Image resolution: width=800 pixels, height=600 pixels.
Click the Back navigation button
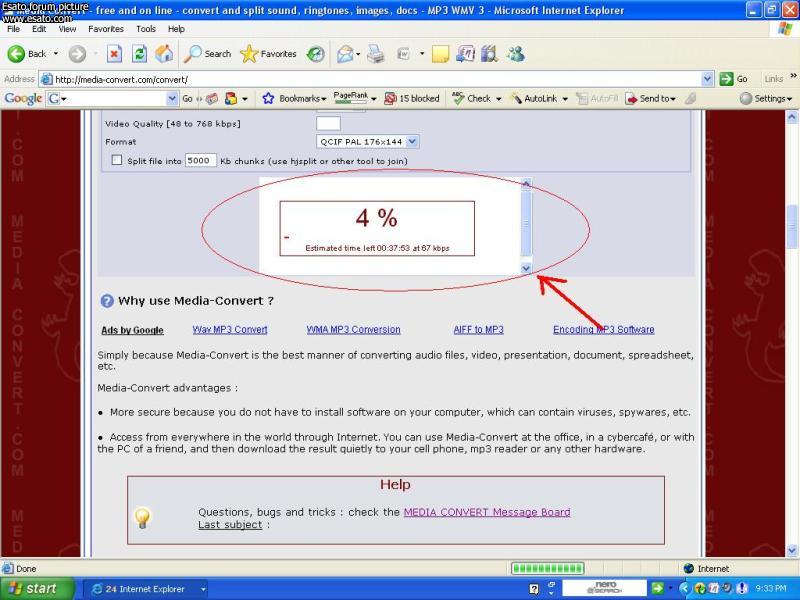pyautogui.click(x=27, y=54)
